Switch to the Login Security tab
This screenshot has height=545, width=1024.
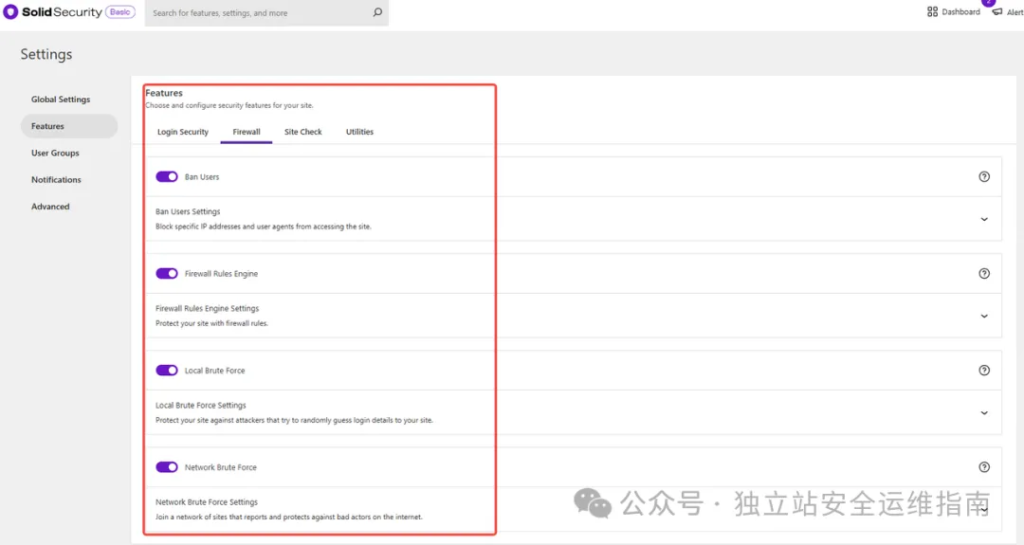coord(183,132)
